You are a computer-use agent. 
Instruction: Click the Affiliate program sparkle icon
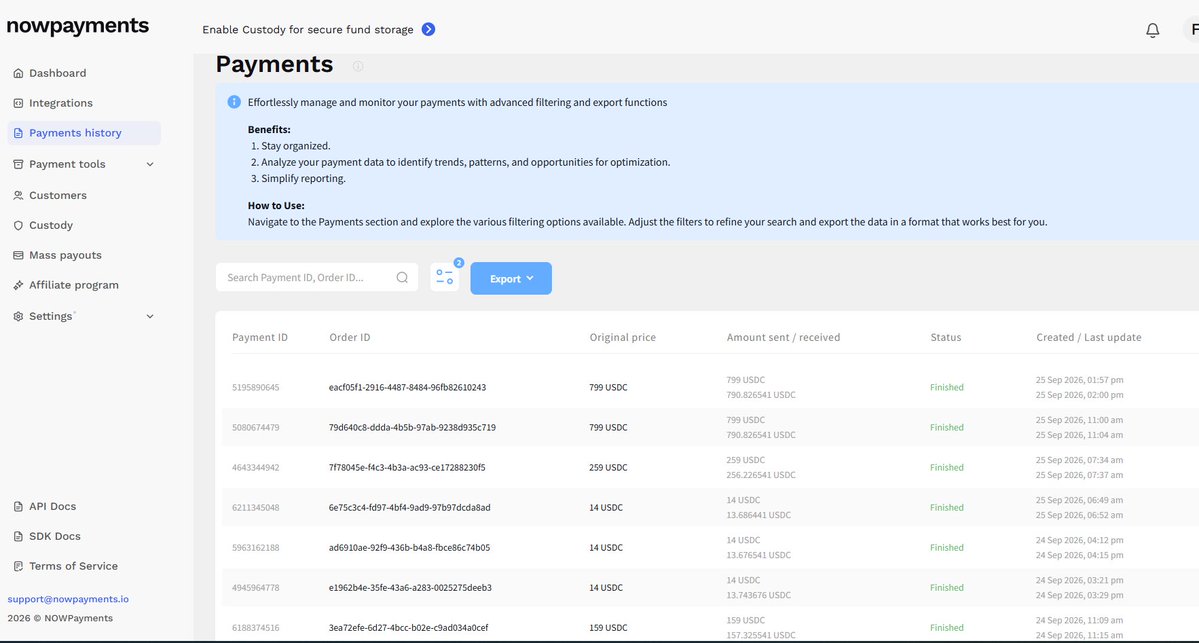(x=18, y=285)
